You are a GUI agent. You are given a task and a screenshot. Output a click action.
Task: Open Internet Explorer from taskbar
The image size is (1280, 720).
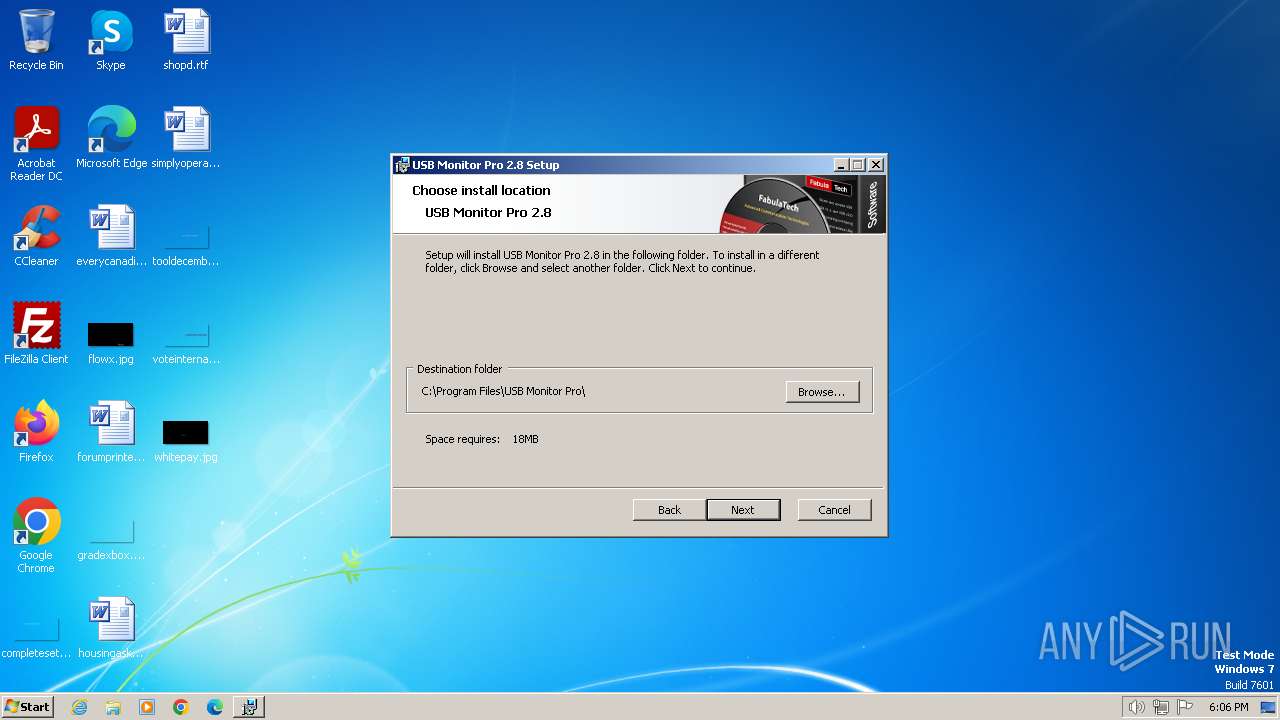point(79,707)
